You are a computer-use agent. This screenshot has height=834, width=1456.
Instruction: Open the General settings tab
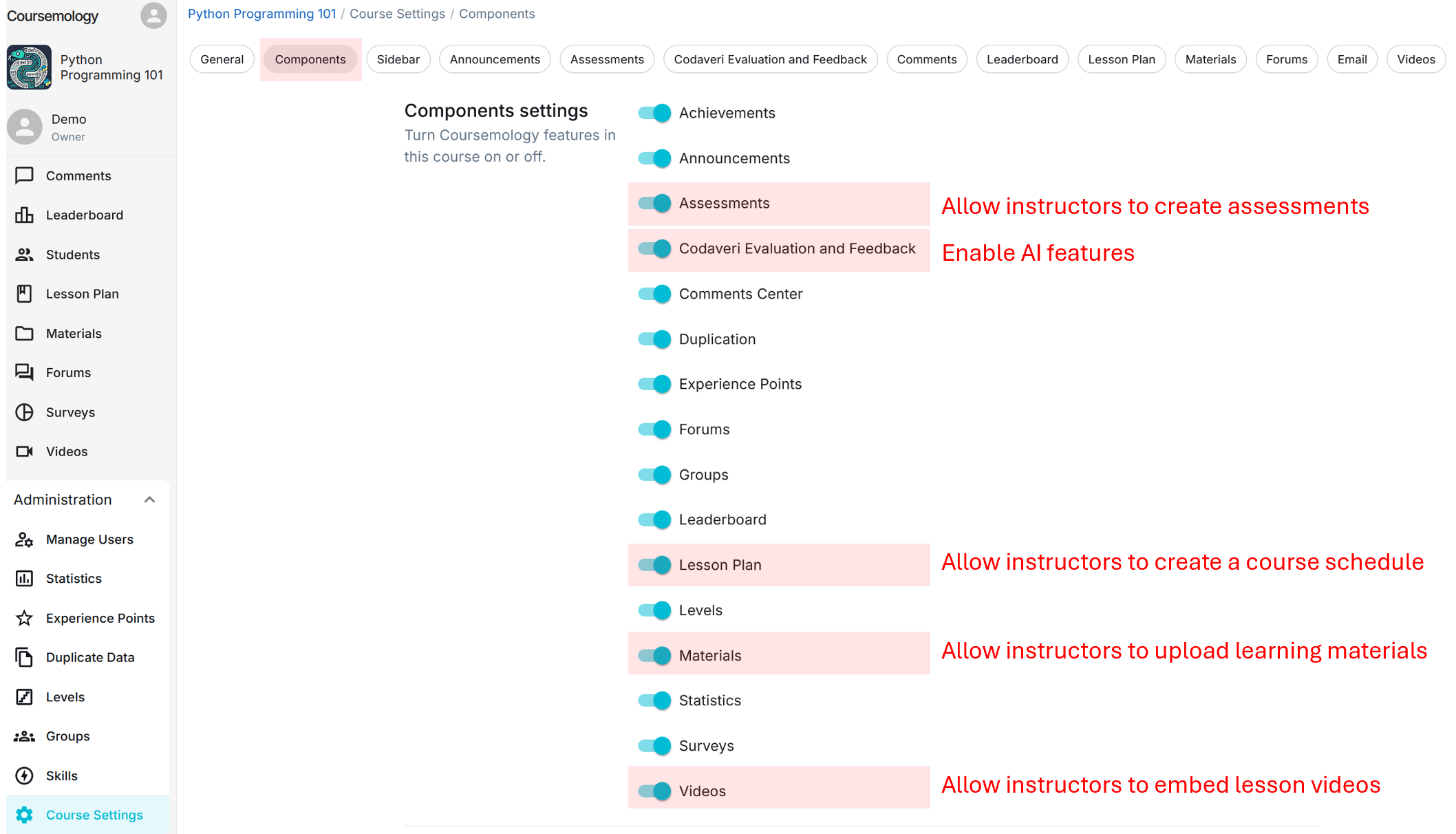click(x=222, y=59)
